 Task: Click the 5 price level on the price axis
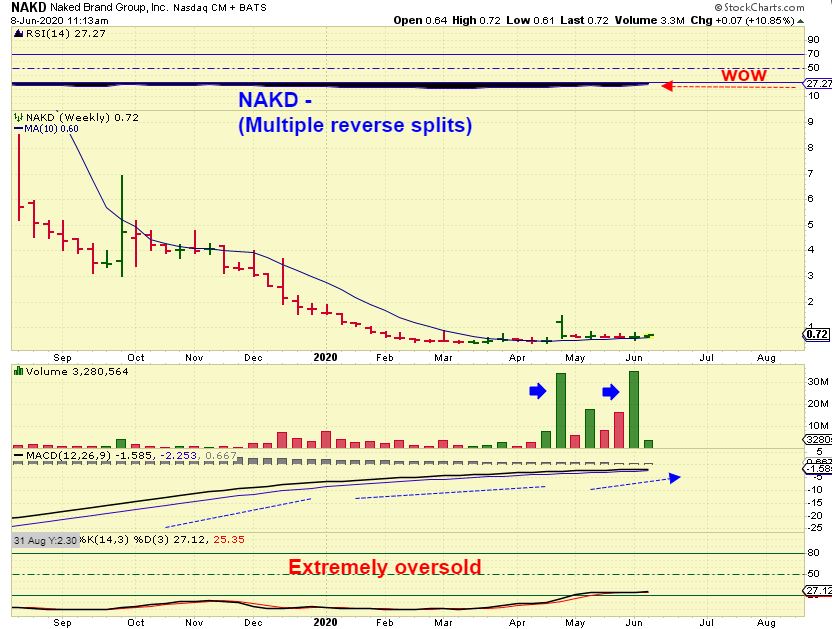pyautogui.click(x=810, y=225)
